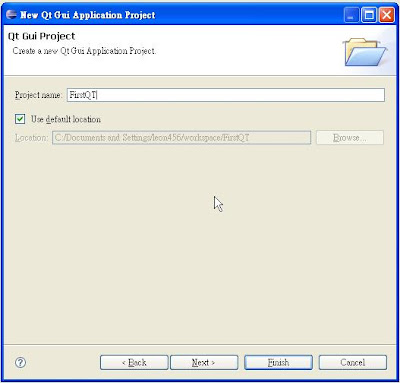Uncheck the Use default location checkbox
The image size is (400, 383).
(x=20, y=119)
